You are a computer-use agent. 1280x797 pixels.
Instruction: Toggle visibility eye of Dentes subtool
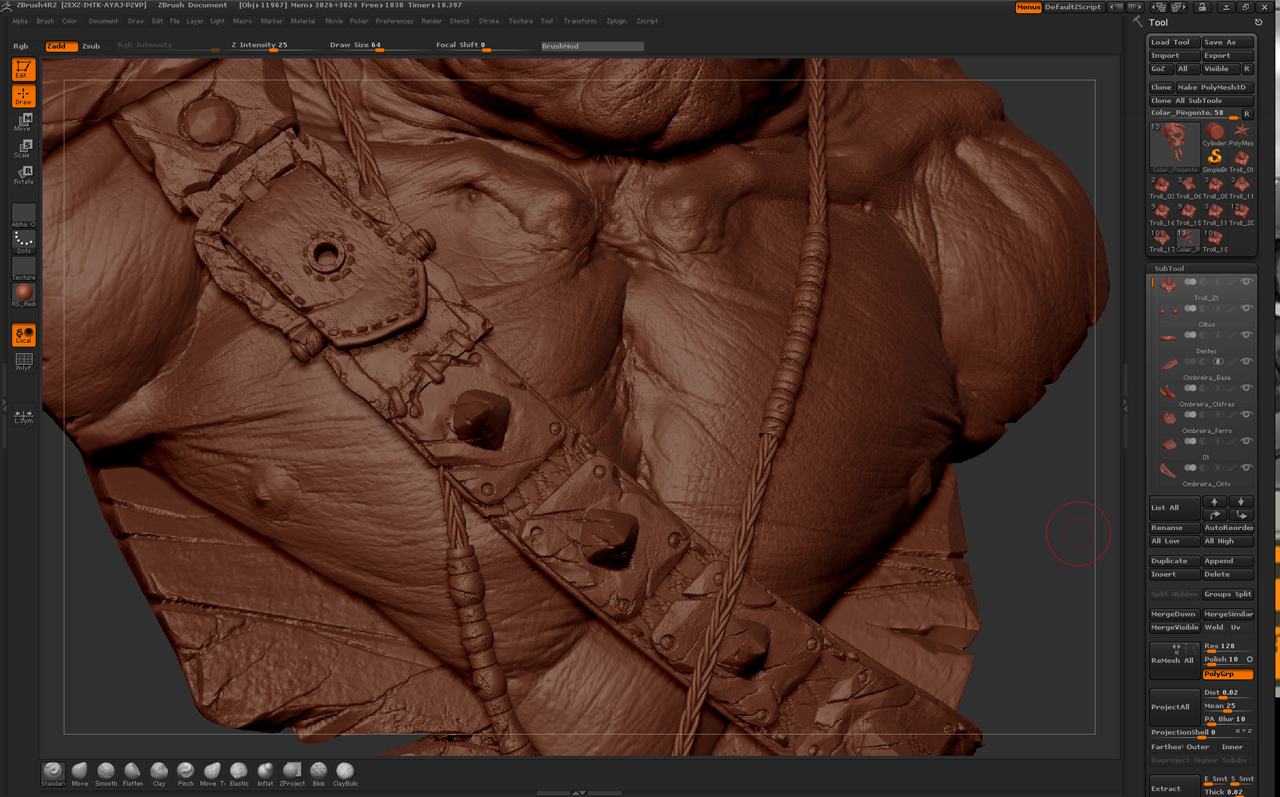point(1246,335)
